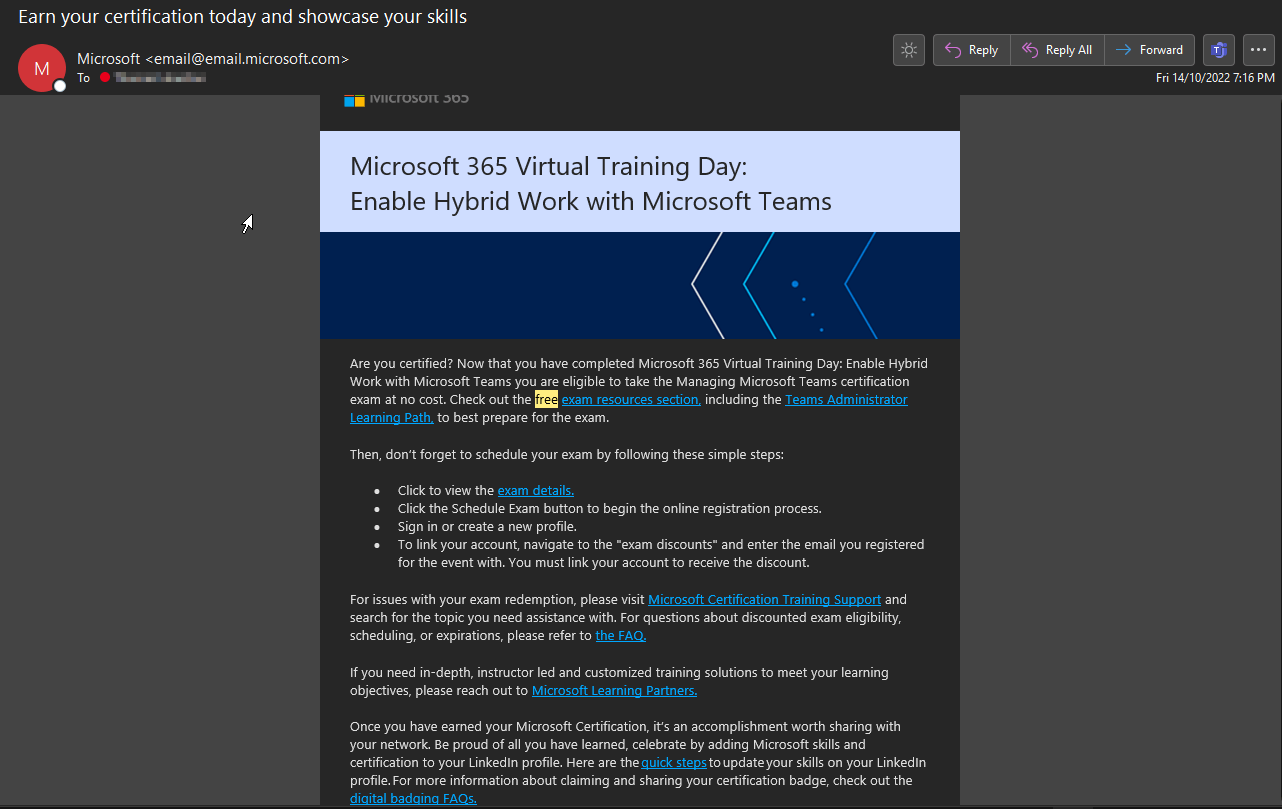Image resolution: width=1282 pixels, height=809 pixels.
Task: Click the red presence dot beside recipient
Action: pyautogui.click(x=104, y=77)
